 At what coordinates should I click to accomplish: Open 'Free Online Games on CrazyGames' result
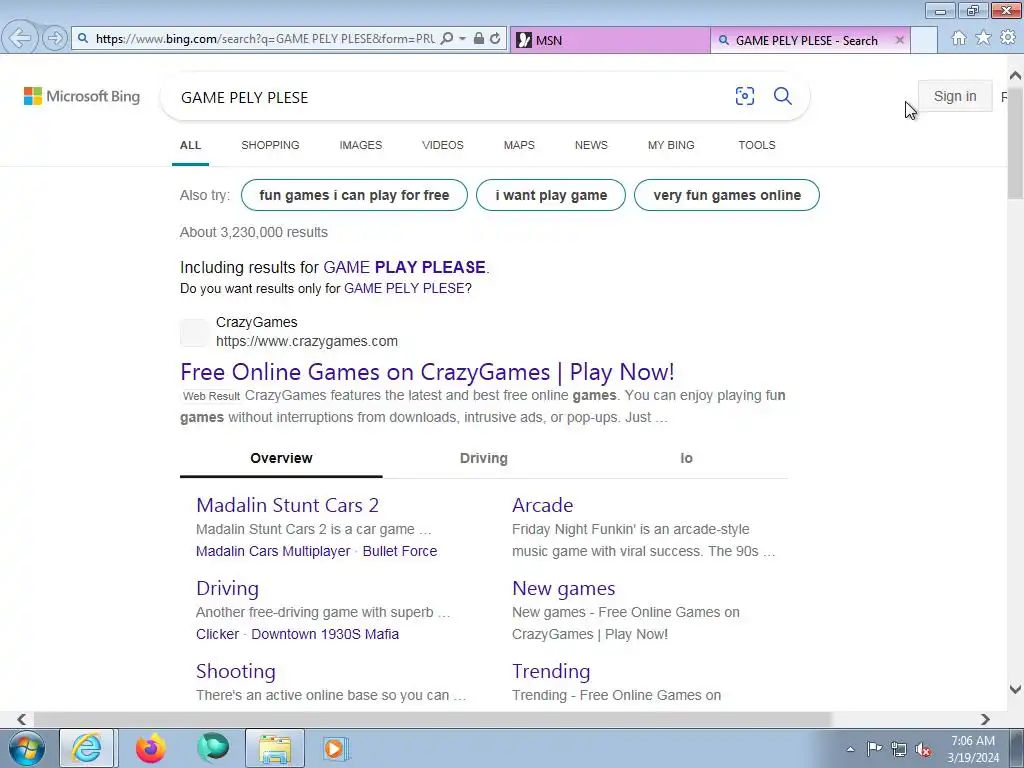pyautogui.click(x=427, y=372)
